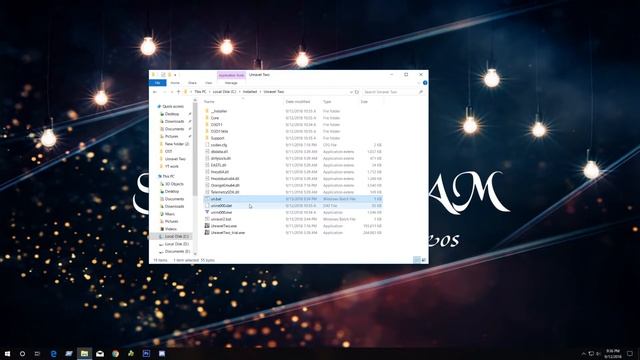Switch to the Share ribbon tab

(x=192, y=83)
